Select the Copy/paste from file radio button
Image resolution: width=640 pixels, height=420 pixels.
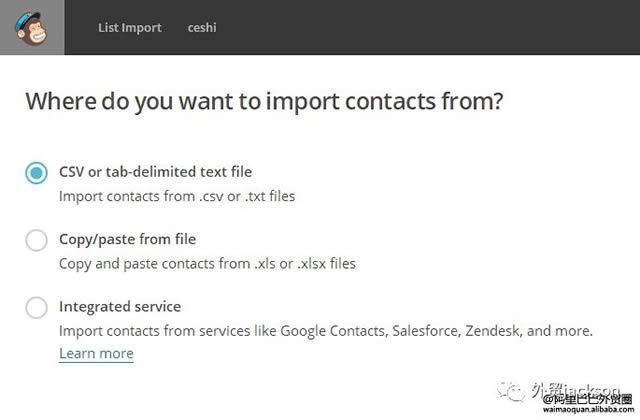(x=36, y=240)
